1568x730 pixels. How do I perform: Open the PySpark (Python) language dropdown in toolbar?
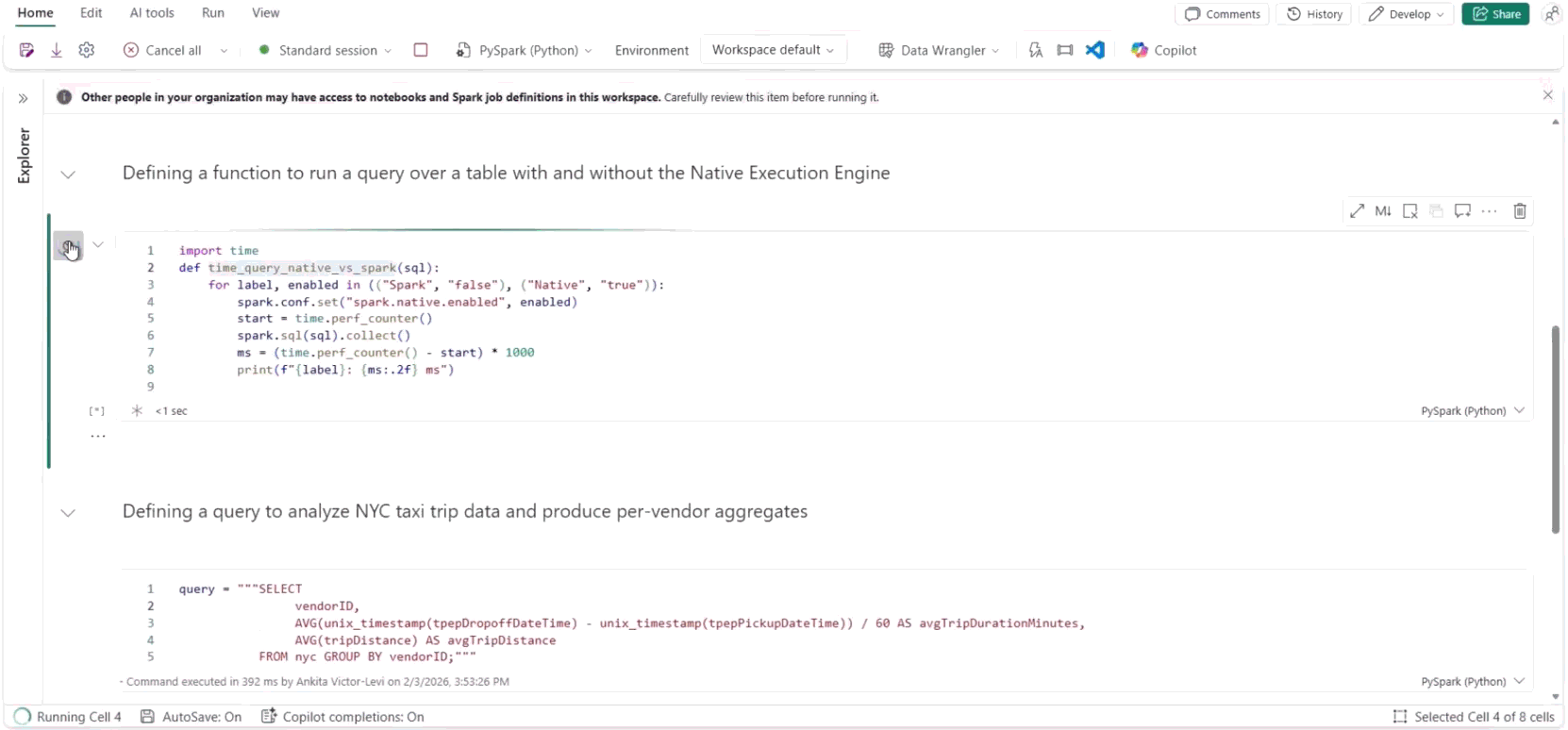point(524,50)
